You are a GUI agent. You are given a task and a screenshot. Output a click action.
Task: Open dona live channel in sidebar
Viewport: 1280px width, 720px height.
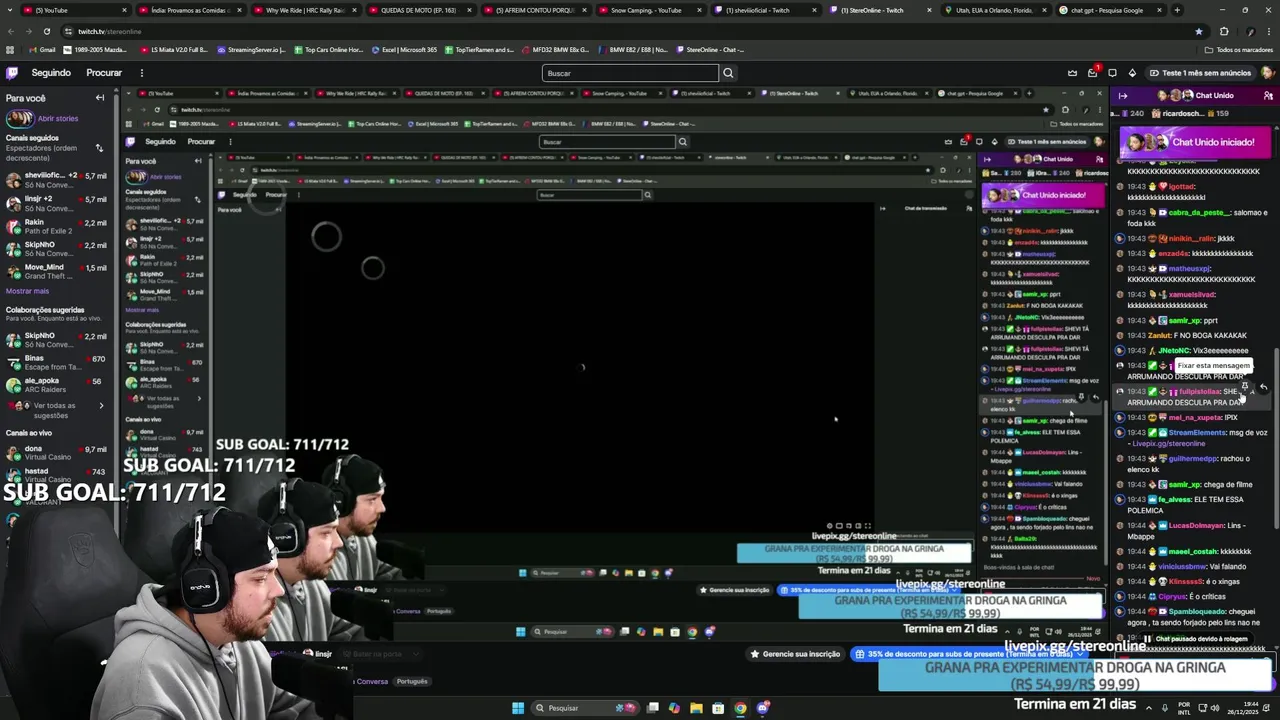point(55,454)
